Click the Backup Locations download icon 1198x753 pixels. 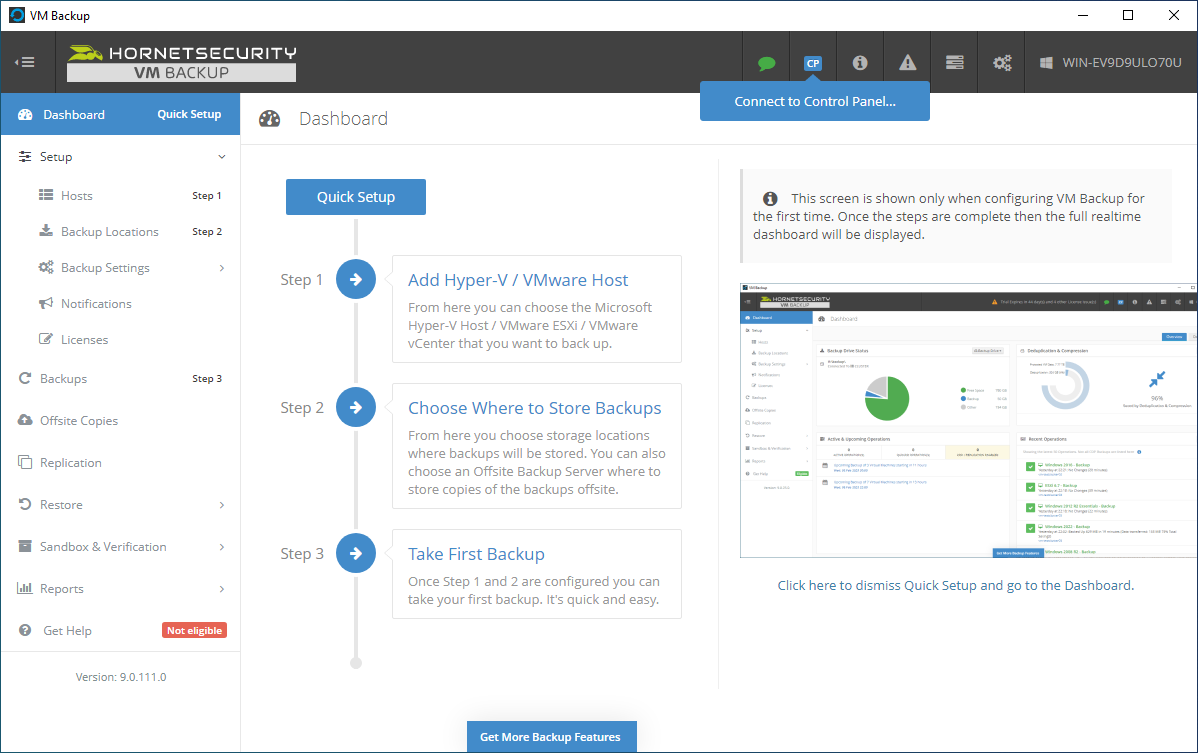[46, 231]
